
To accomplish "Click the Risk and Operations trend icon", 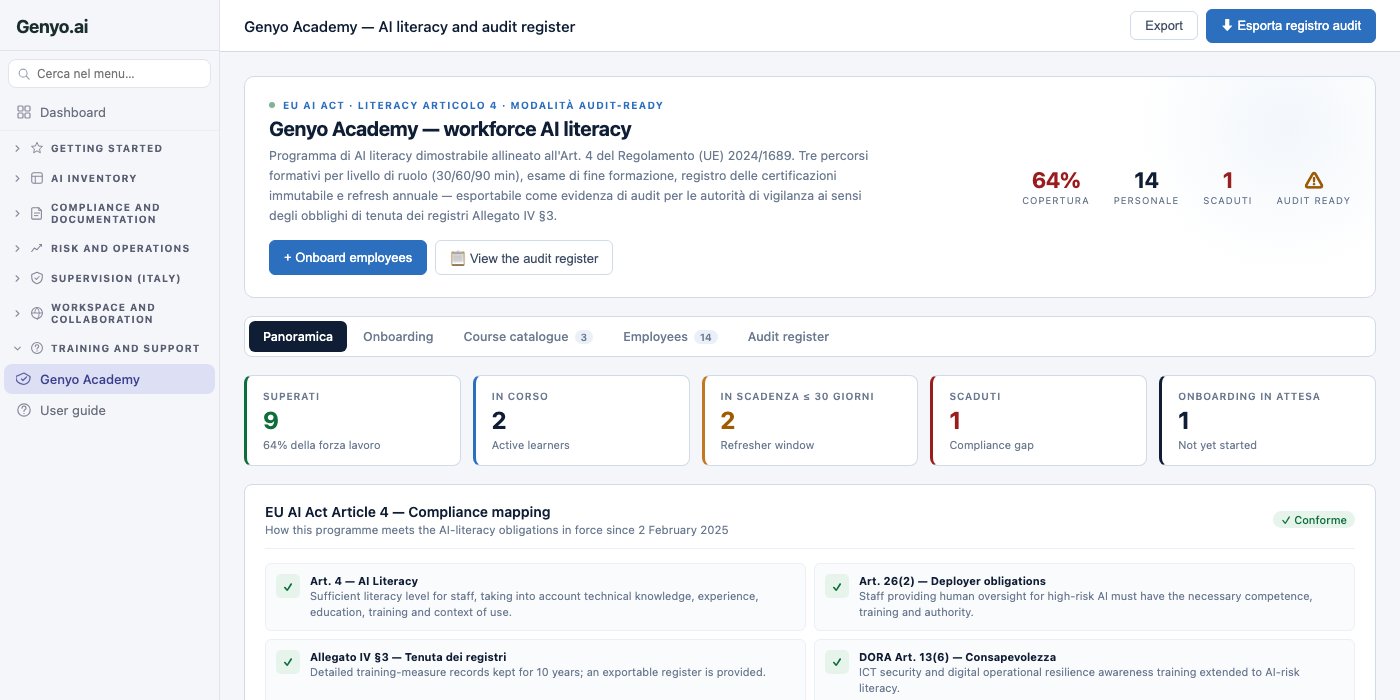I will (37, 248).
